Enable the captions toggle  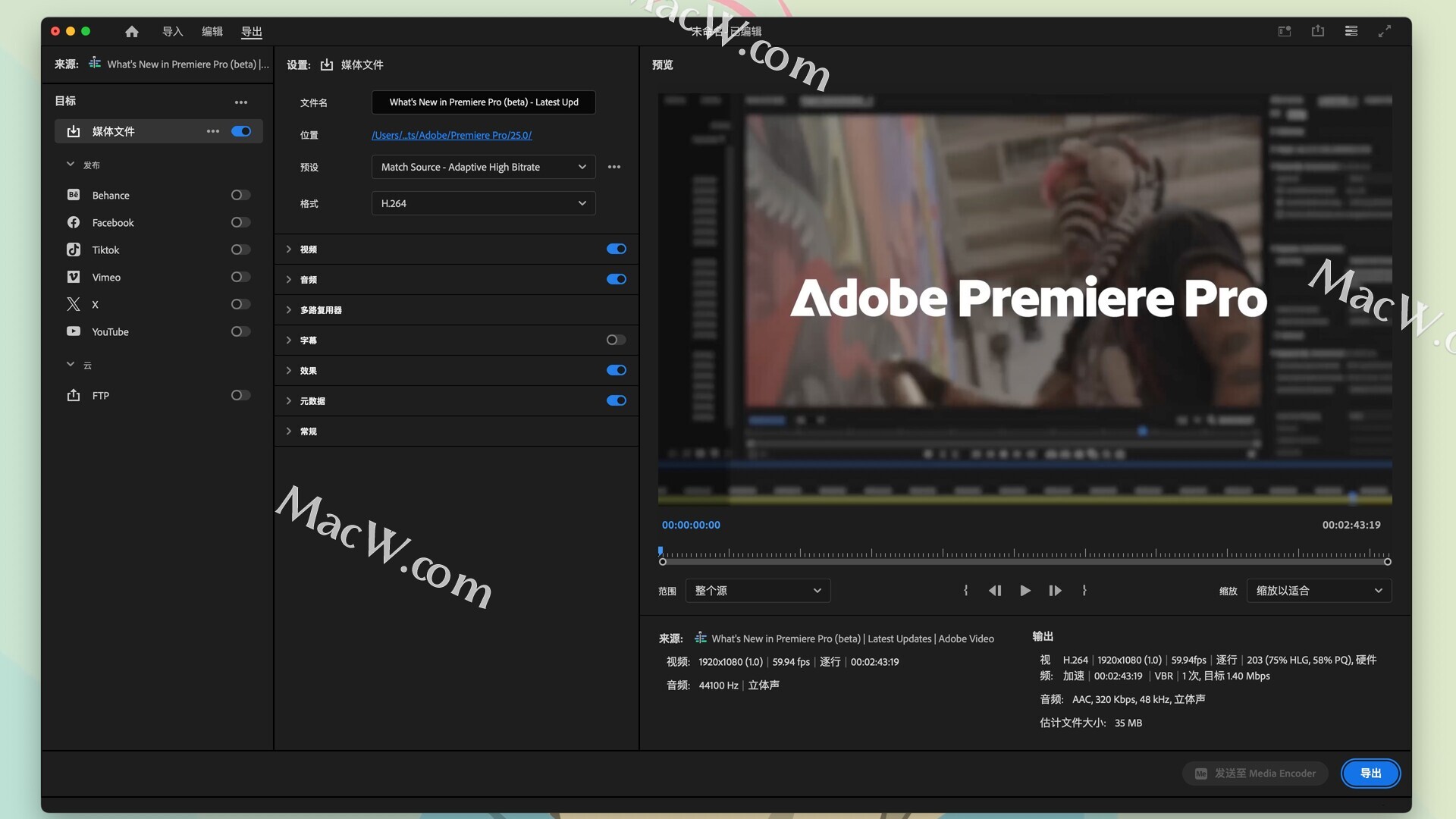pyautogui.click(x=617, y=340)
